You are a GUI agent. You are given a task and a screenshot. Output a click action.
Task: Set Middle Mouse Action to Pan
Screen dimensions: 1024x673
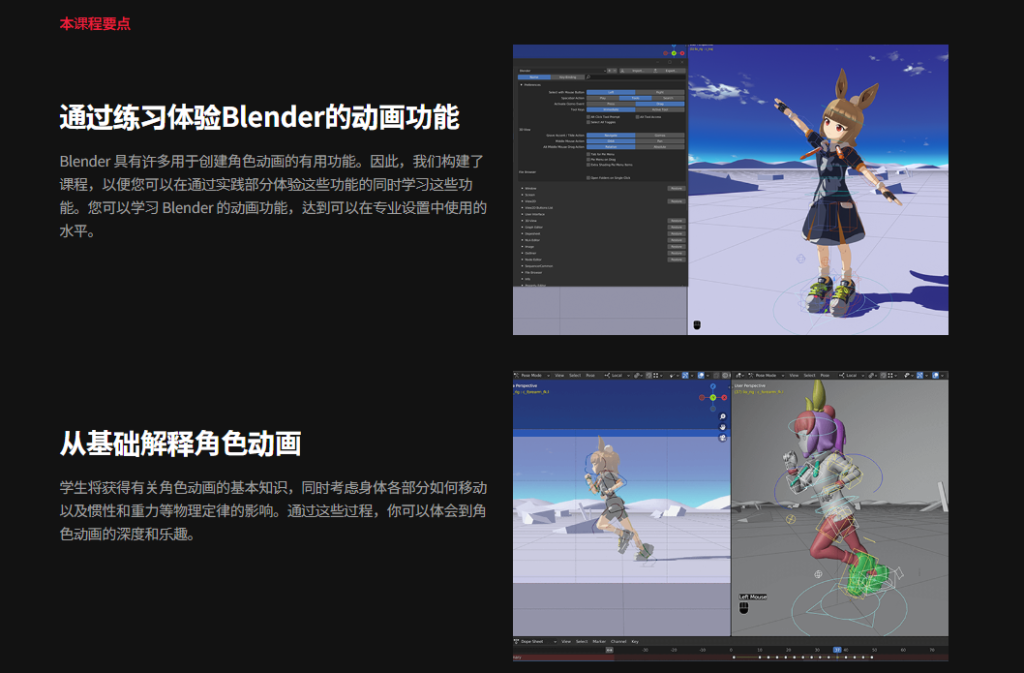coord(660,141)
